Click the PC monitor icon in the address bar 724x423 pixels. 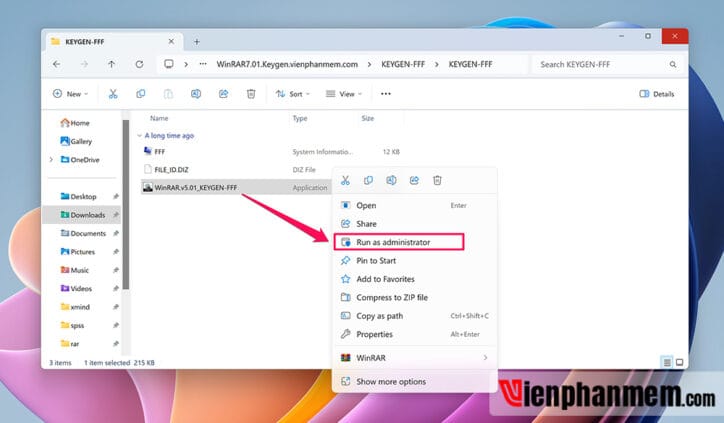pos(169,64)
